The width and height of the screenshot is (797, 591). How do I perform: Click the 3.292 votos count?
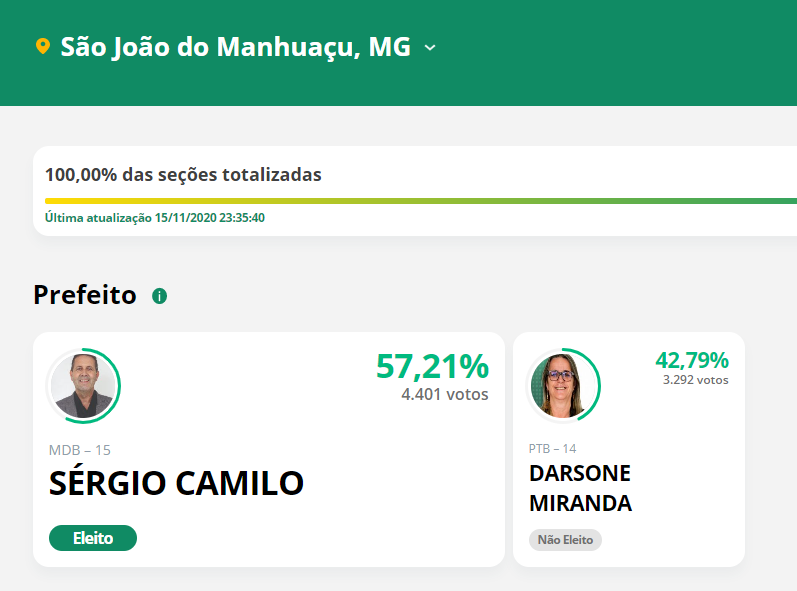click(695, 380)
